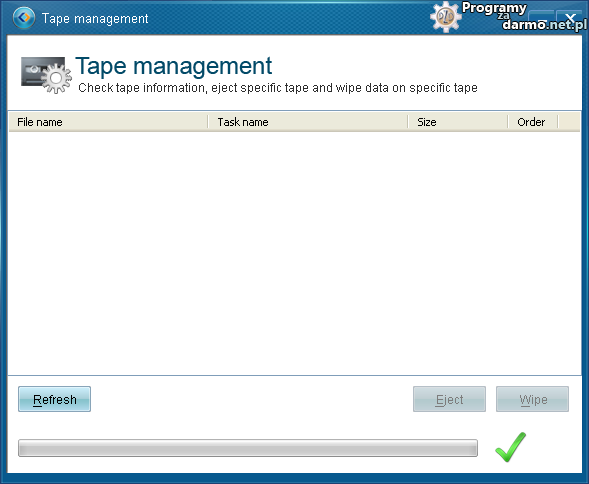Click the Tape management title bar text
The image size is (589, 484).
[x=95, y=18]
